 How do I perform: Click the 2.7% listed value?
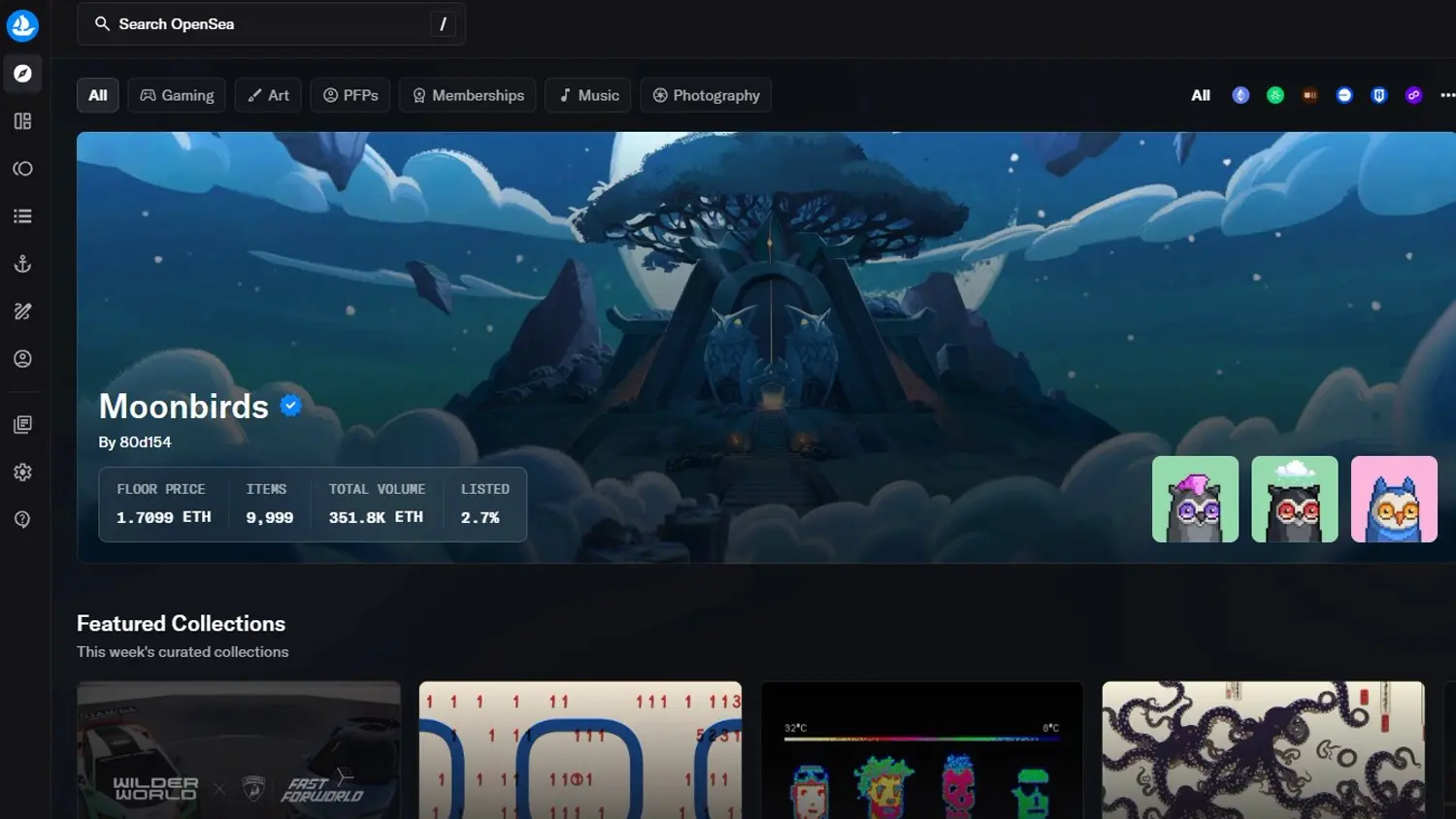click(480, 517)
